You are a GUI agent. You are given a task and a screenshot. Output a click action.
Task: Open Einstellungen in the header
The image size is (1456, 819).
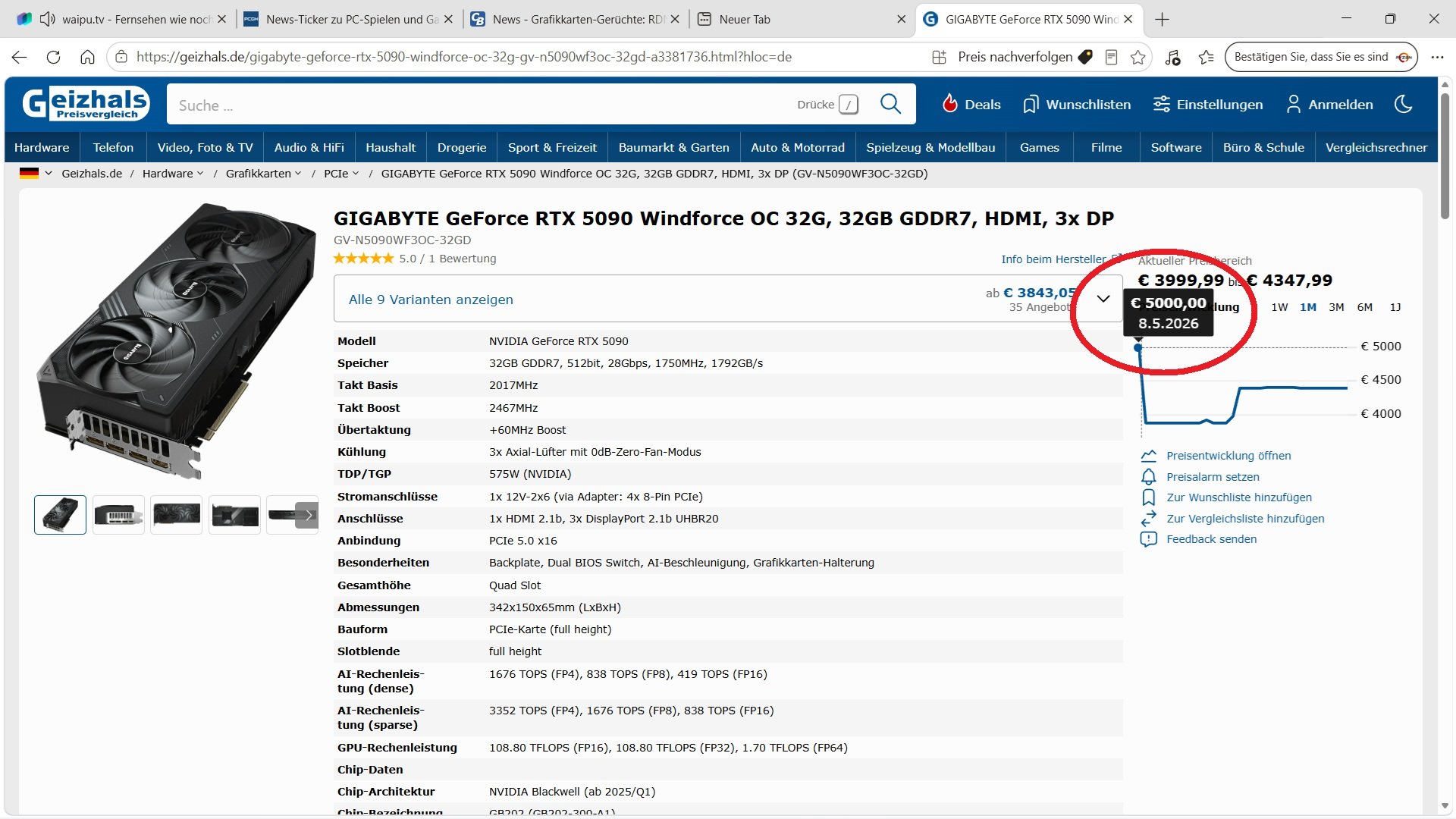pos(1208,105)
